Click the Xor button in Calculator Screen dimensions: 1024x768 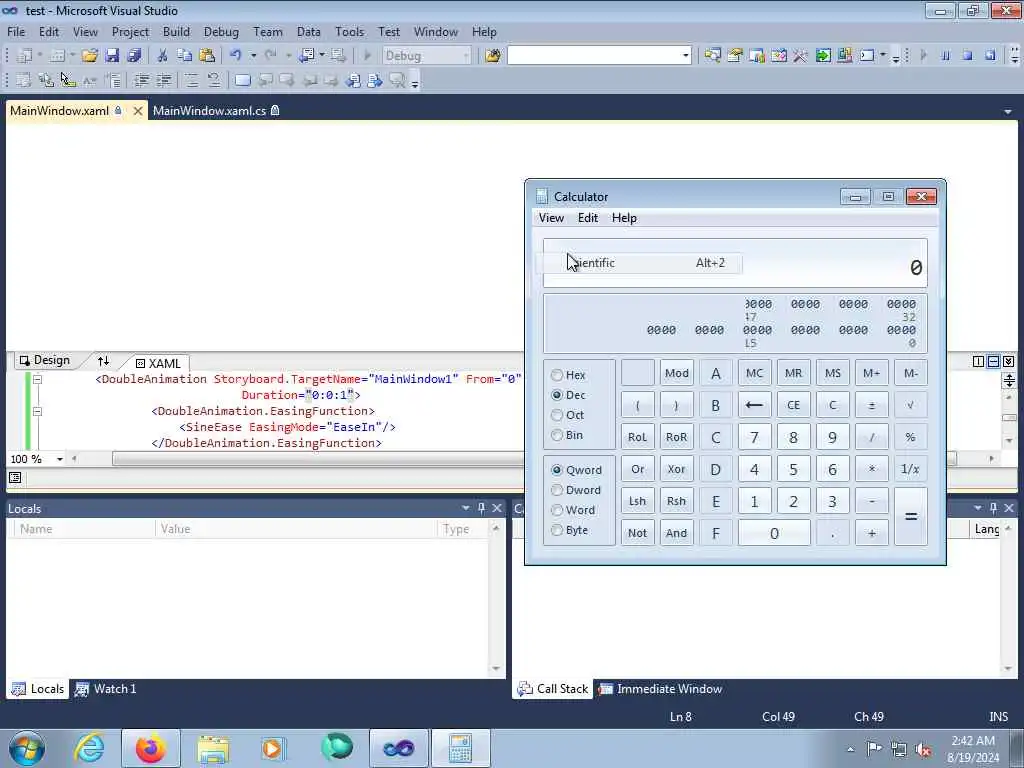677,469
